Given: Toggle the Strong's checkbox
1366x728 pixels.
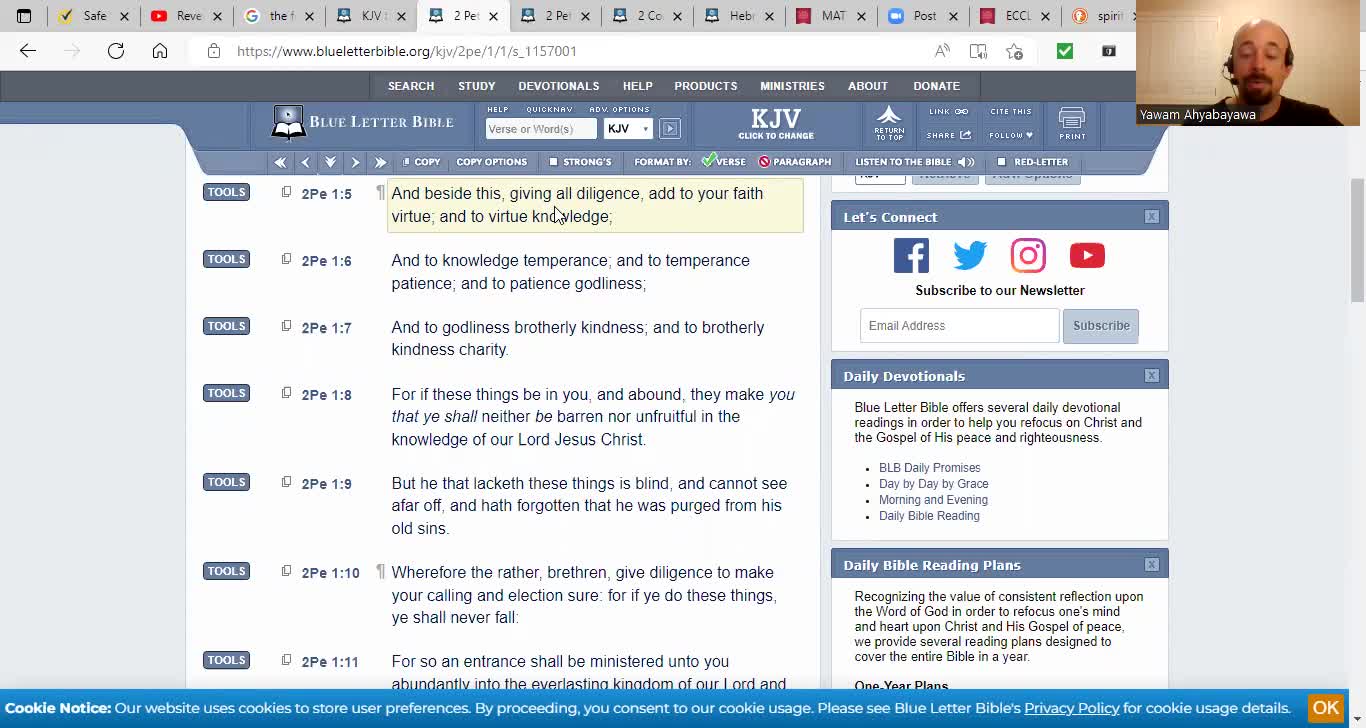Looking at the screenshot, I should (553, 162).
